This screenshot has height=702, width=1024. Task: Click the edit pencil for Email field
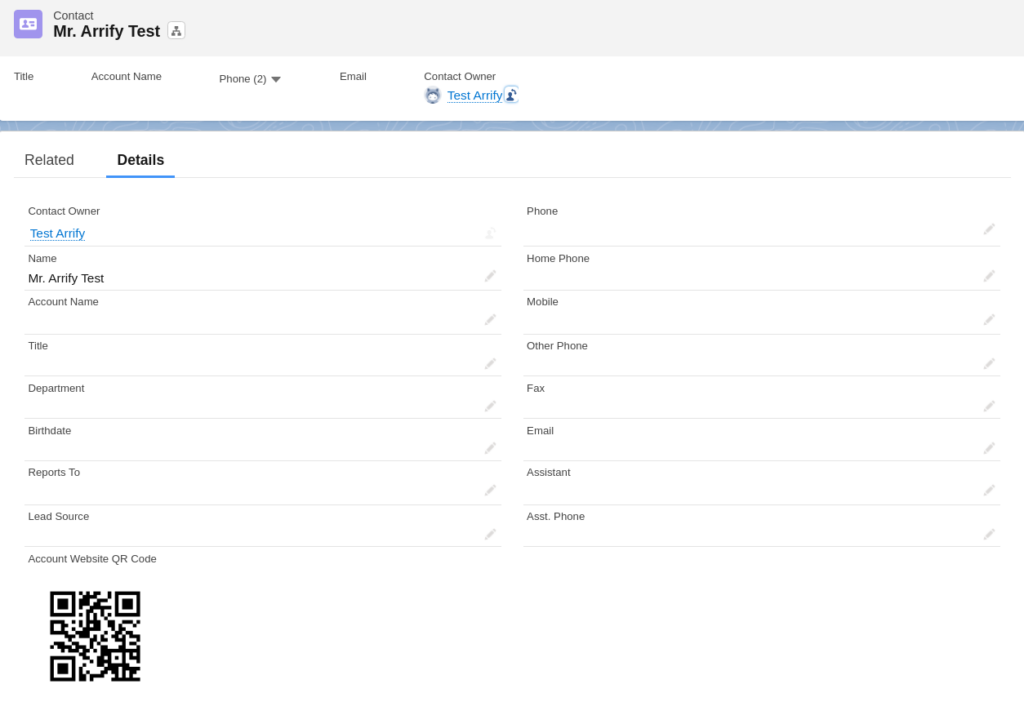[989, 448]
